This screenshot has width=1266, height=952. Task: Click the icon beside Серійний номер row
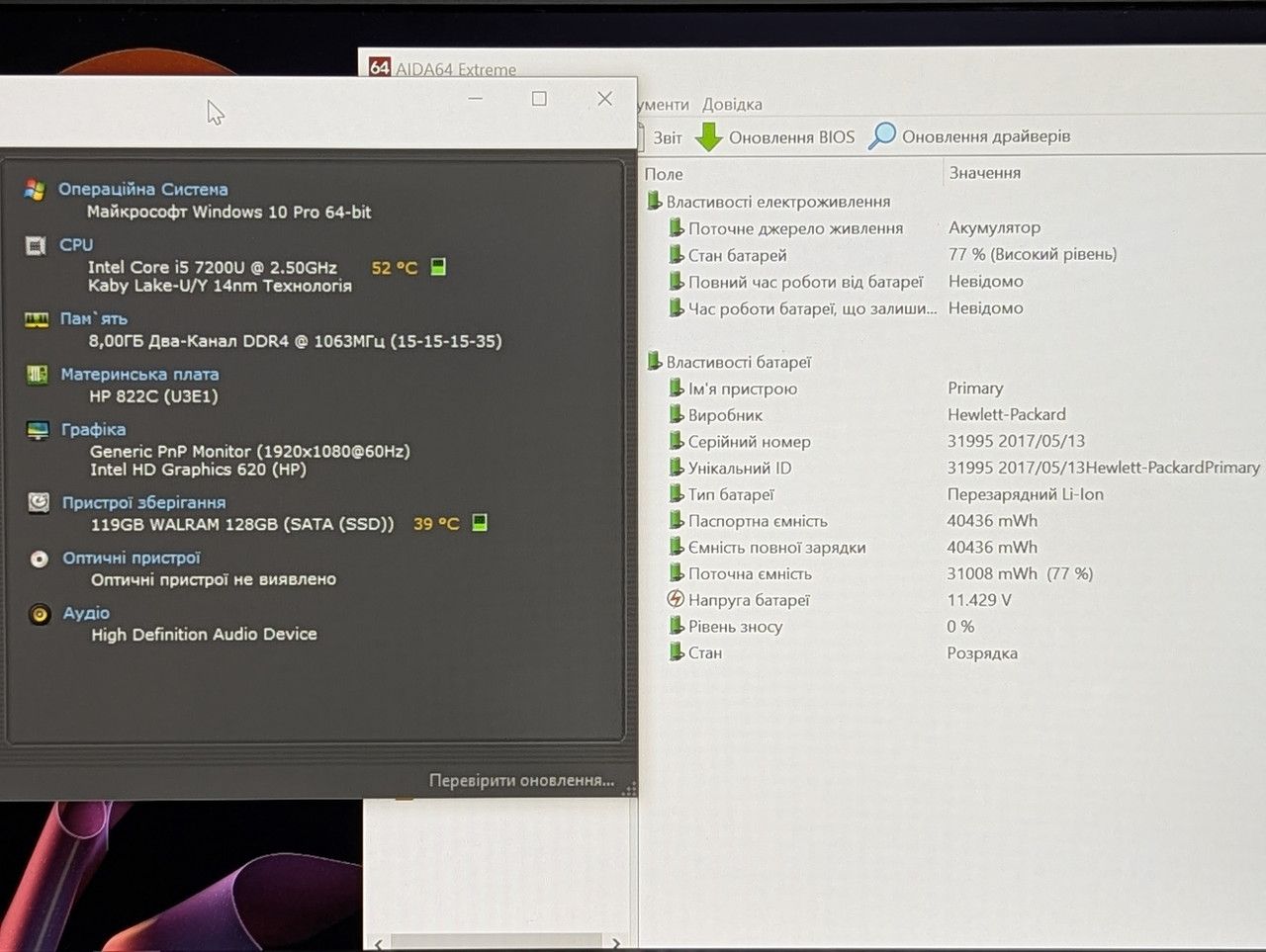(677, 441)
